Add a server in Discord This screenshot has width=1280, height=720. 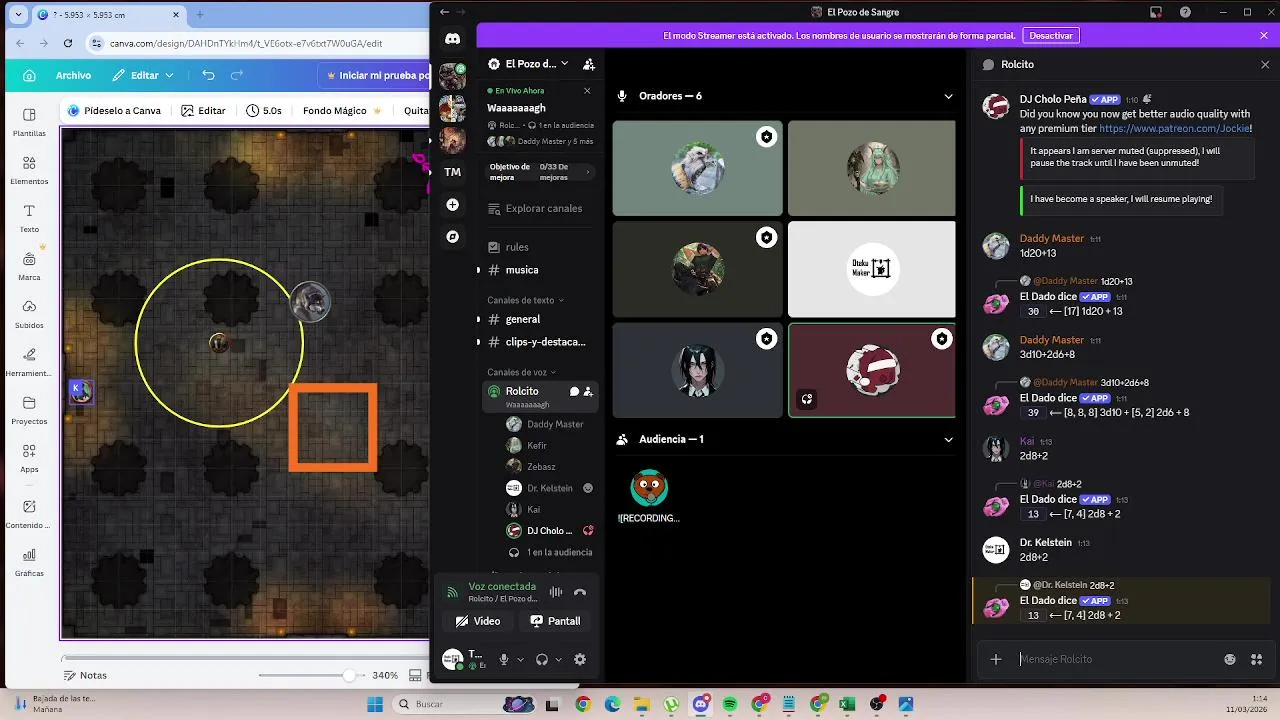(452, 204)
